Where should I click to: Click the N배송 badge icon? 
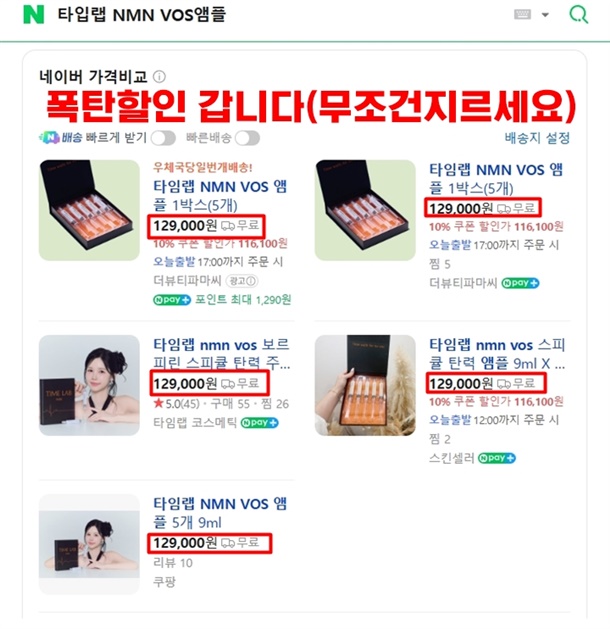click(x=49, y=138)
